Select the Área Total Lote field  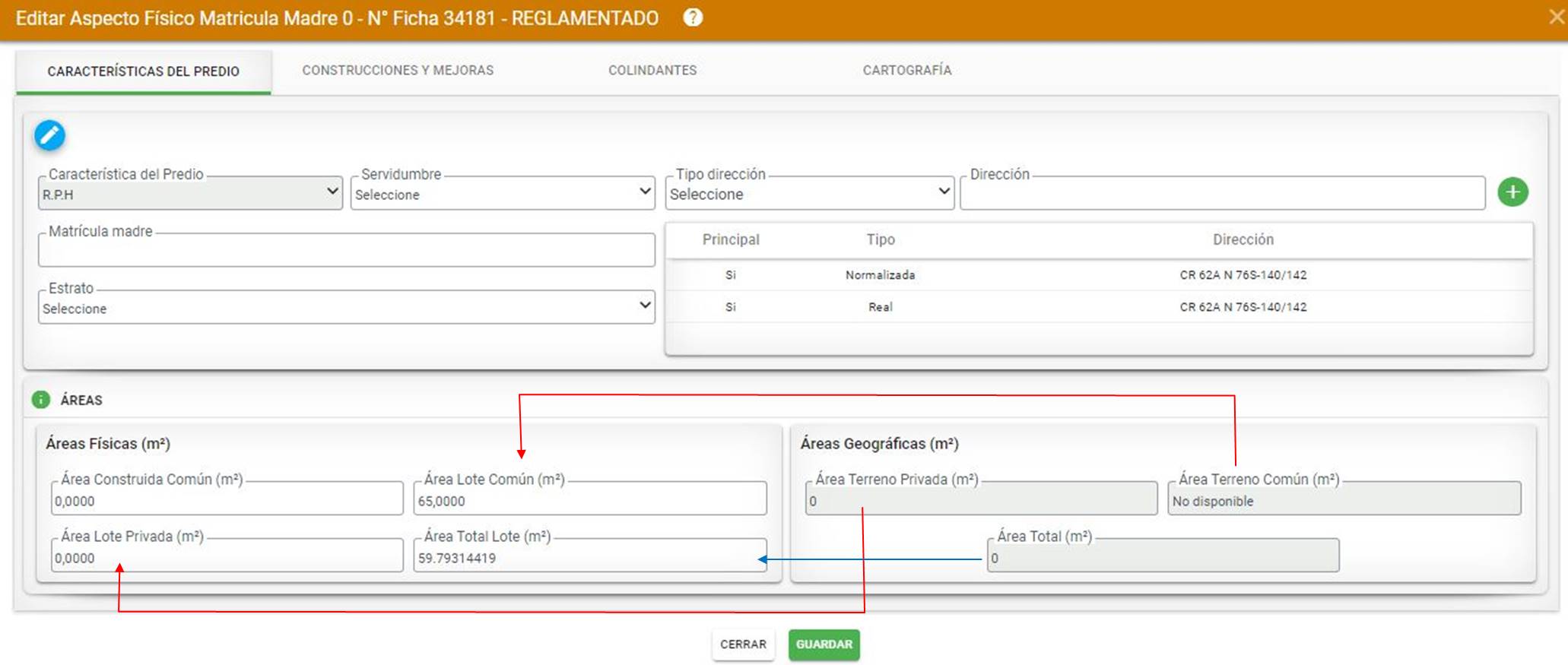pos(590,556)
